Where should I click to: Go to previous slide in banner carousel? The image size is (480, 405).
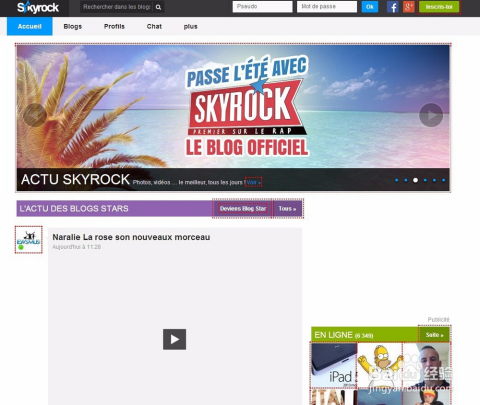(35, 115)
